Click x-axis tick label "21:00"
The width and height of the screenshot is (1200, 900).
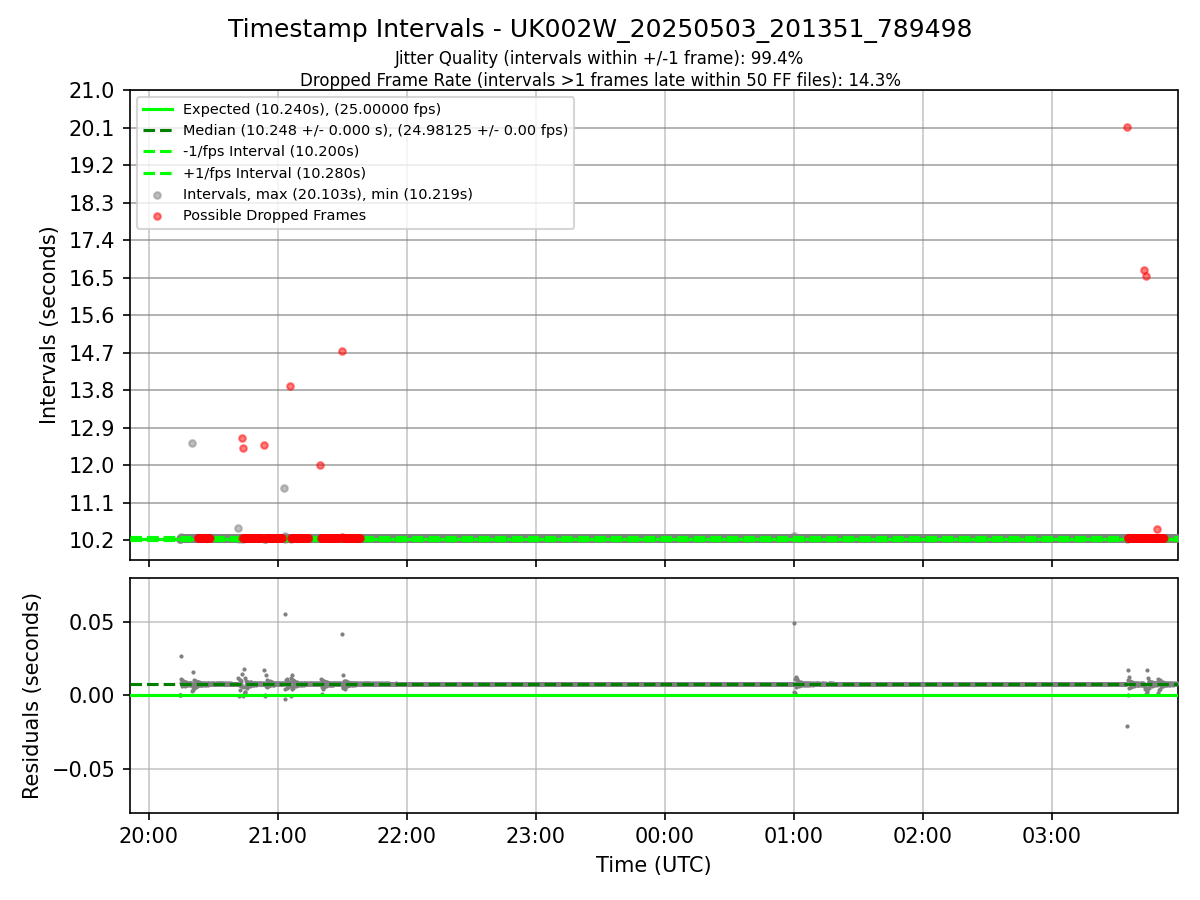(x=278, y=834)
